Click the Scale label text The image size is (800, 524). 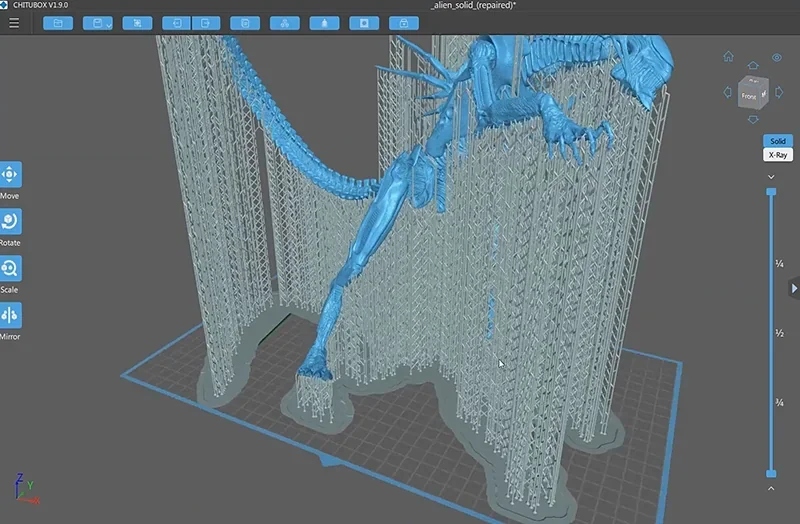(x=9, y=290)
